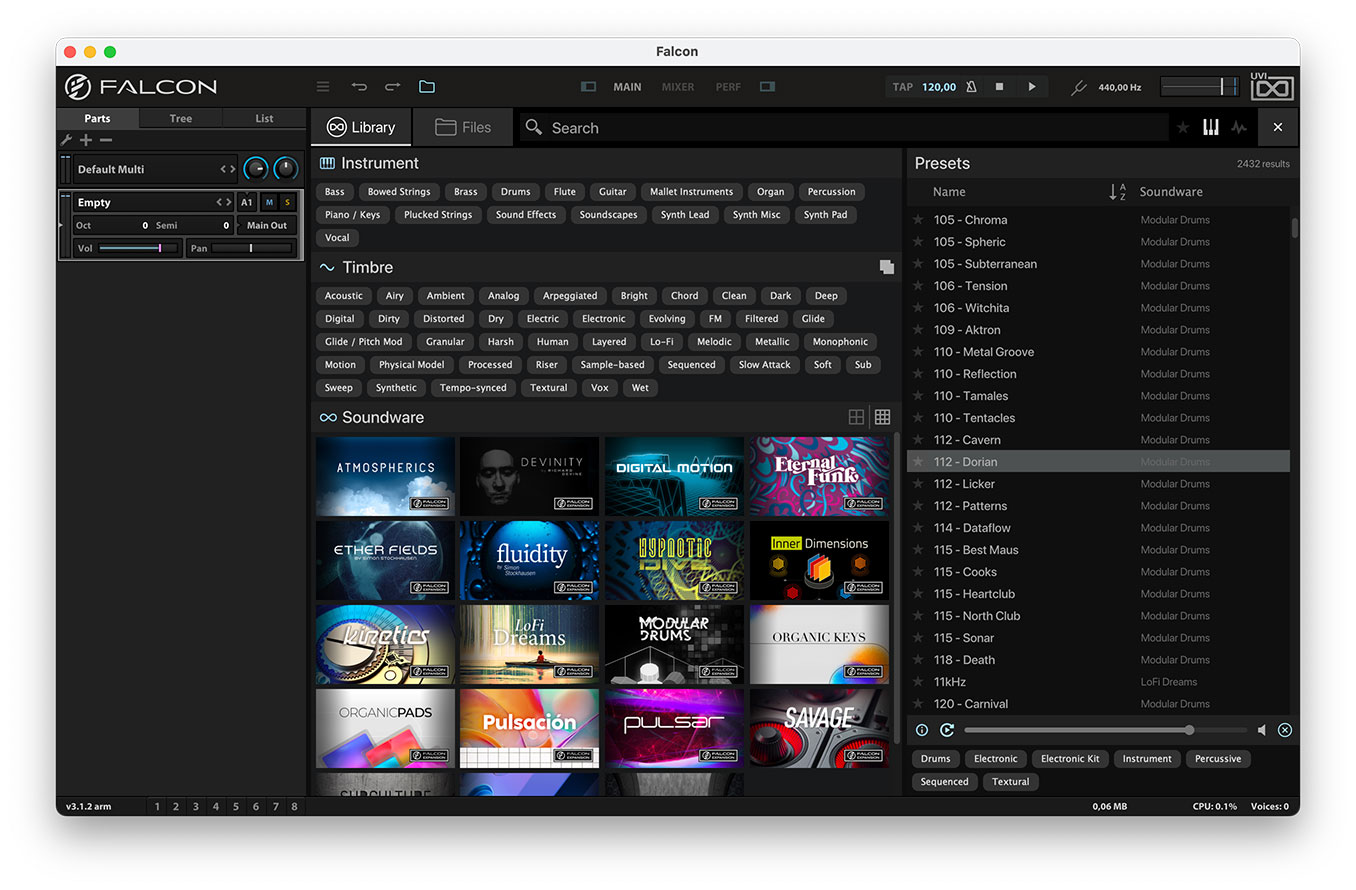Expand the Empty part side arrow
Viewport: 1356px width, 890px height.
tap(61, 225)
